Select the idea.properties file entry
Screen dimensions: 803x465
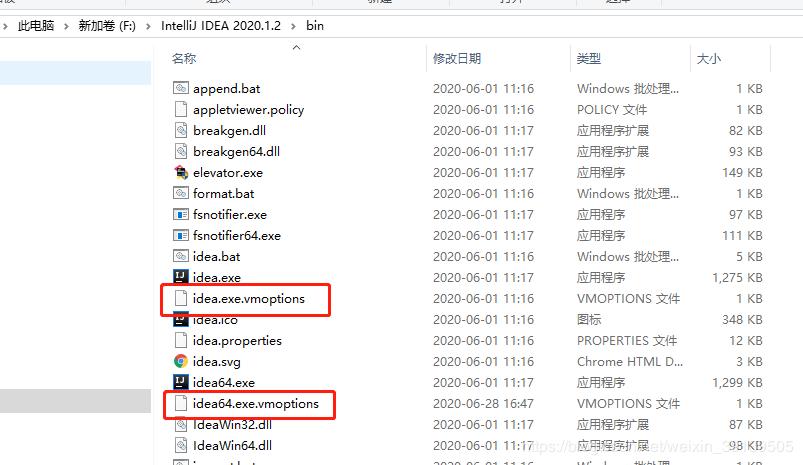click(237, 341)
